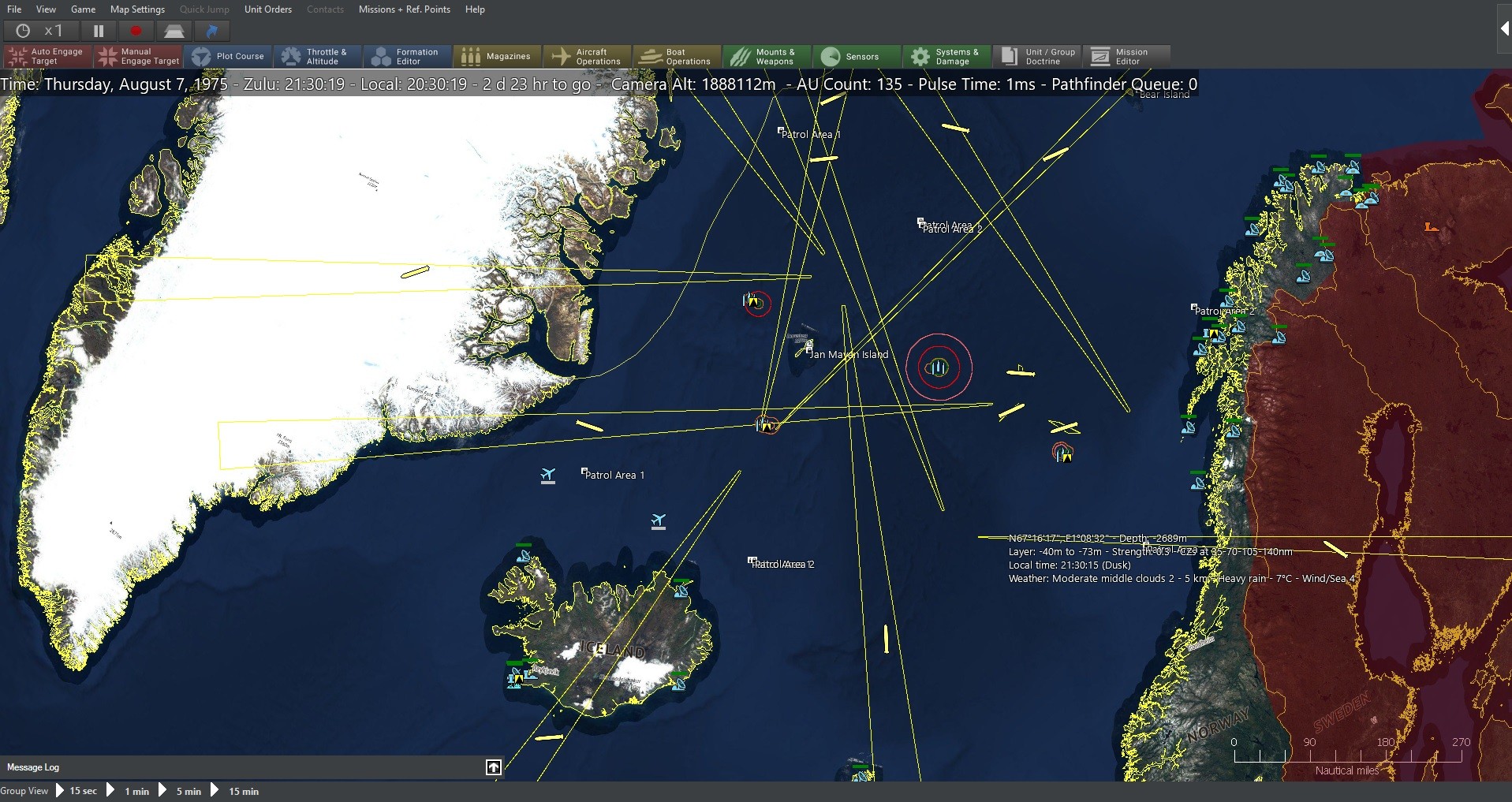This screenshot has width=1512, height=802.
Task: Open the Throttle & Altitude window
Action: point(317,56)
